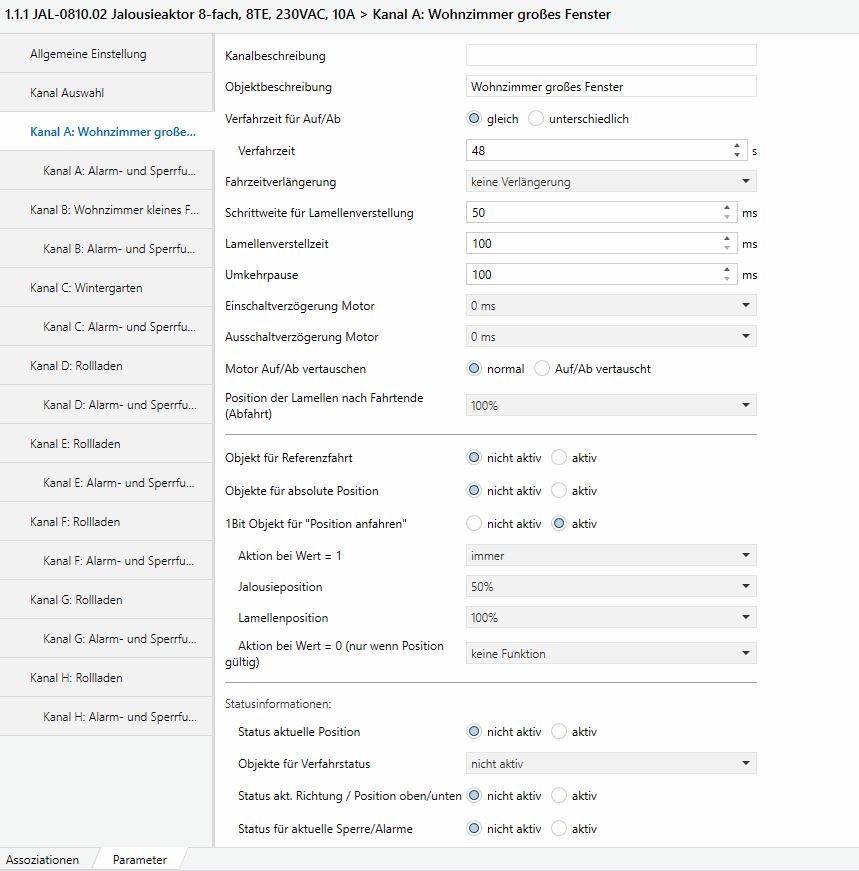Increase Lamellenverstellzeit using the up arrow
The width and height of the screenshot is (859, 871).
pos(727,238)
